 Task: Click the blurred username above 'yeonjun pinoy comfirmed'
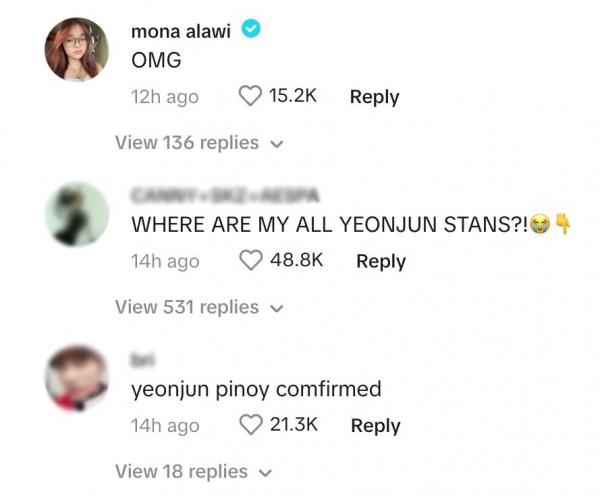[142, 359]
